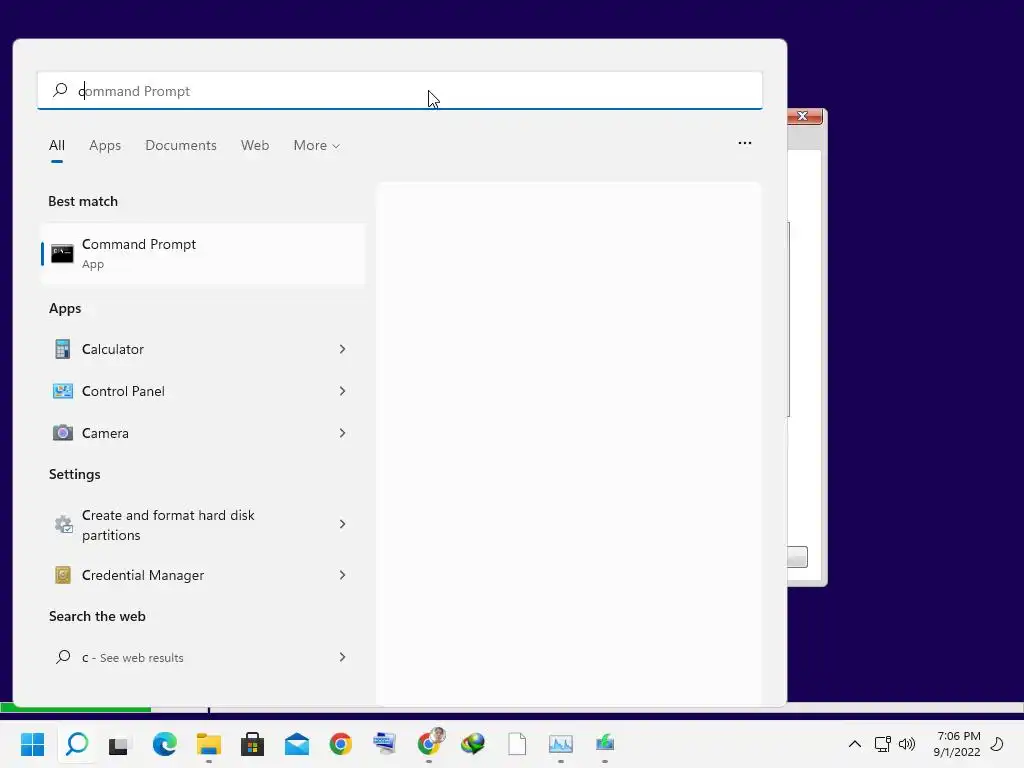
Task: Open the Control Panel result
Action: pyautogui.click(x=203, y=391)
